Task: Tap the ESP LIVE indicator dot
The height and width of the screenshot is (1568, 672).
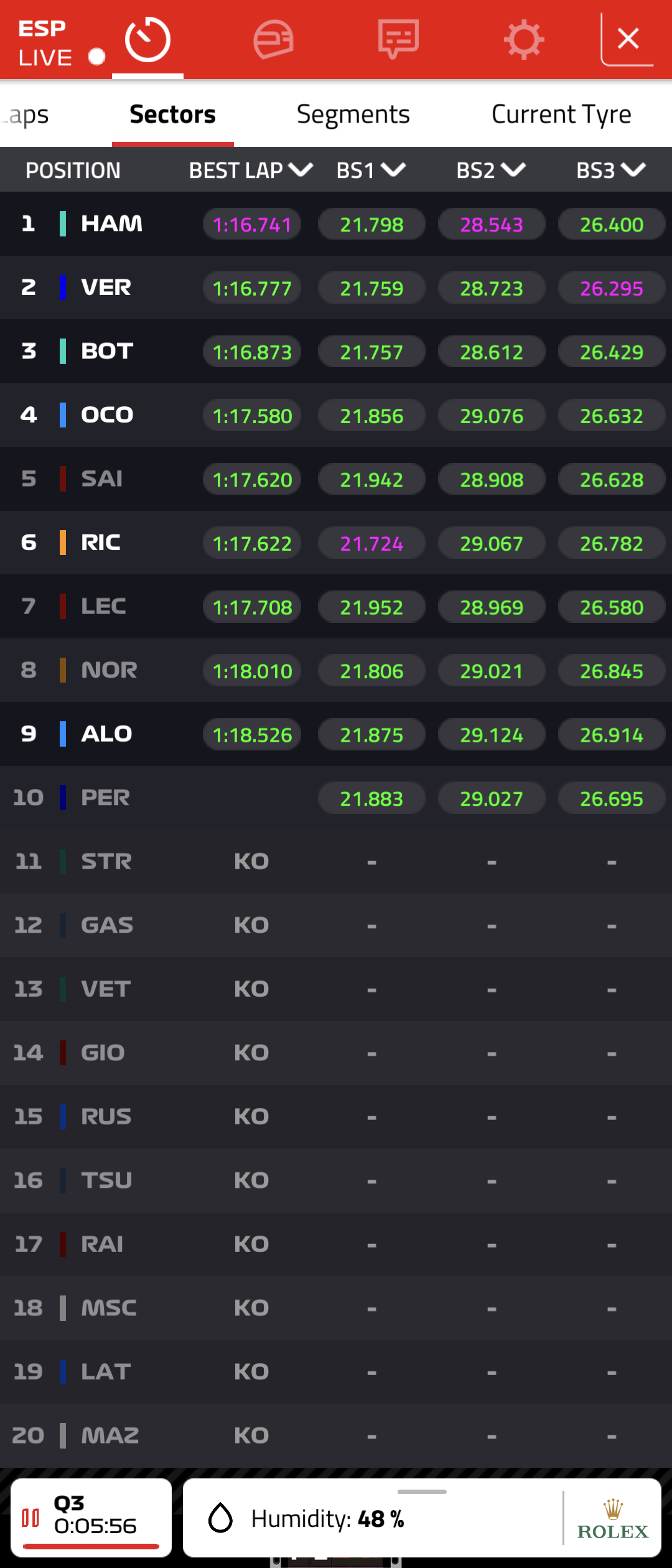Action: click(x=96, y=57)
